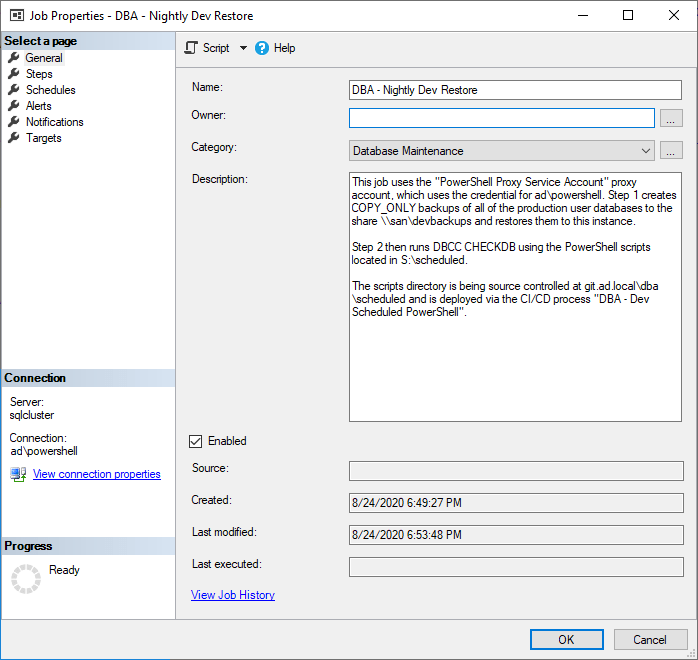Switch to the Schedules page
Image resolution: width=698 pixels, height=660 pixels.
click(x=51, y=90)
